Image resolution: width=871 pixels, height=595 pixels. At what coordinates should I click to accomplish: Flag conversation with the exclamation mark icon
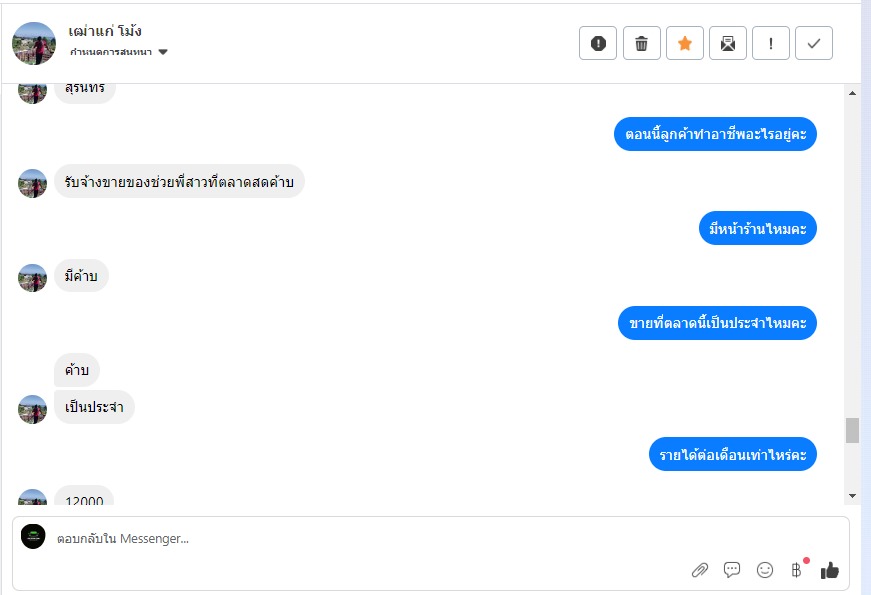click(x=770, y=43)
